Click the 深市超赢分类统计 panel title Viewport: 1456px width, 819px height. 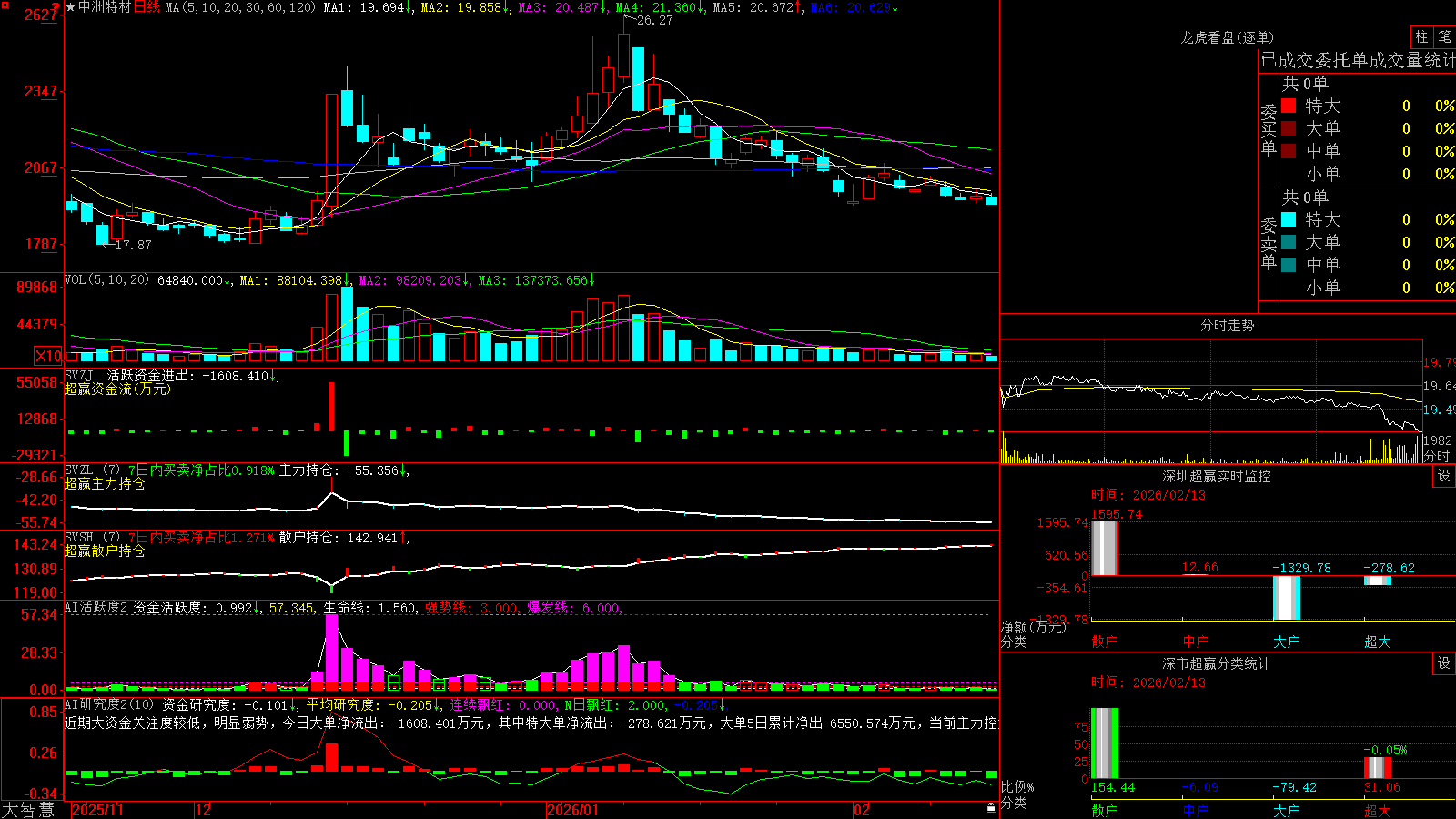tap(1216, 663)
